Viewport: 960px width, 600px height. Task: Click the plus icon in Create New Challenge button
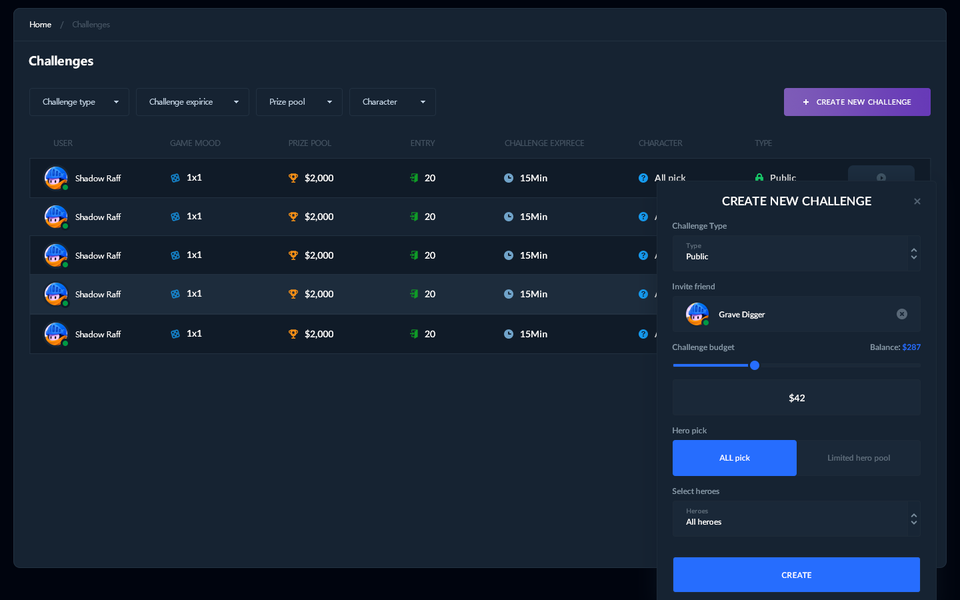[806, 102]
